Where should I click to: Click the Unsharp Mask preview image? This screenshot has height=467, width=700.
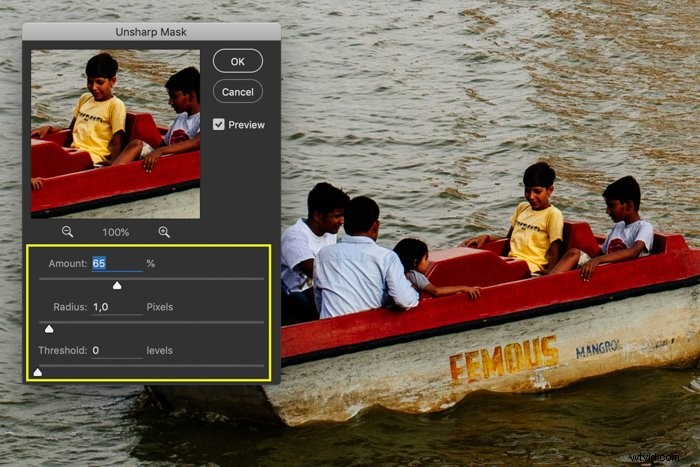point(115,134)
